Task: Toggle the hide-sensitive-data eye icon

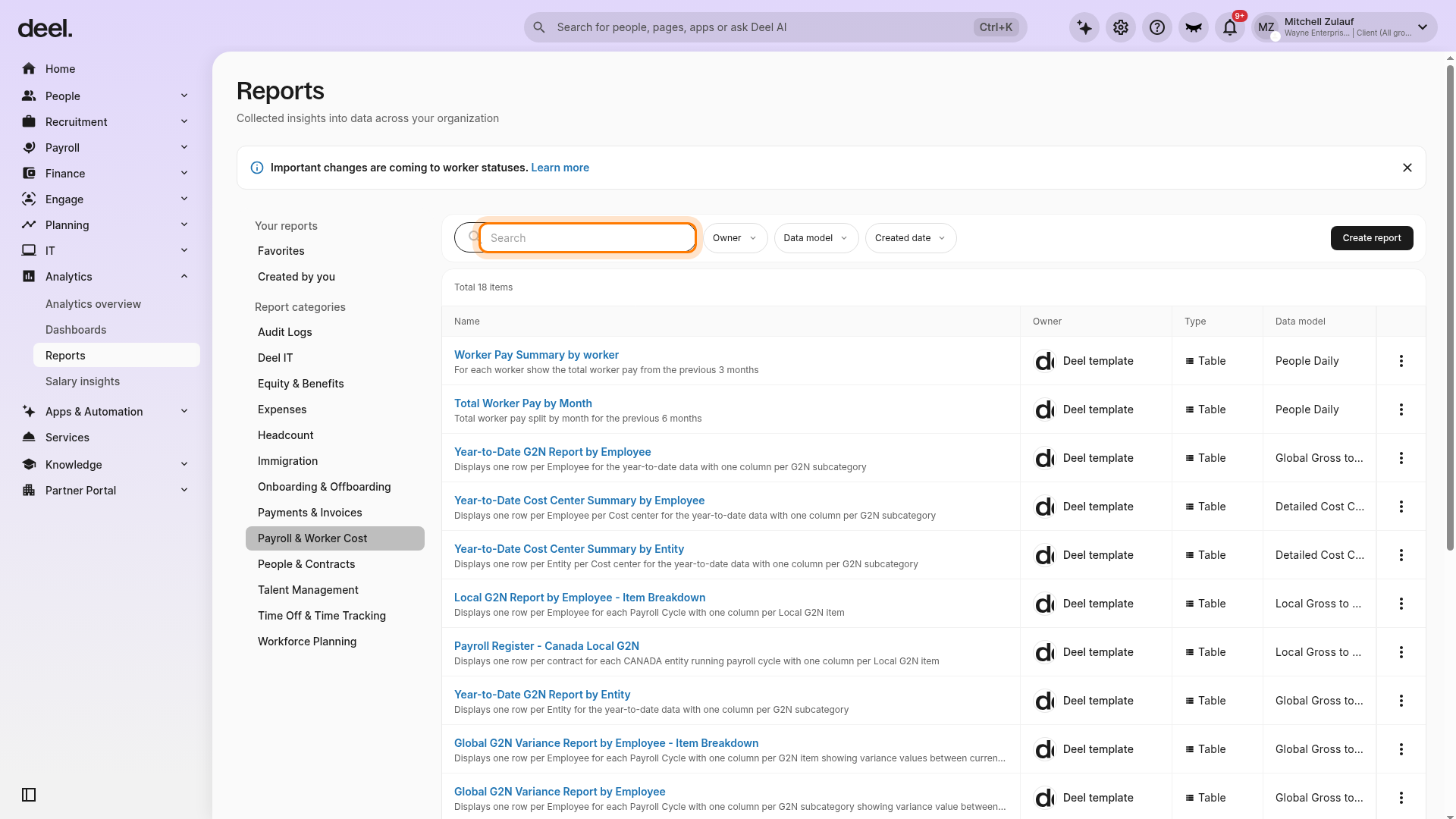Action: tap(1194, 27)
